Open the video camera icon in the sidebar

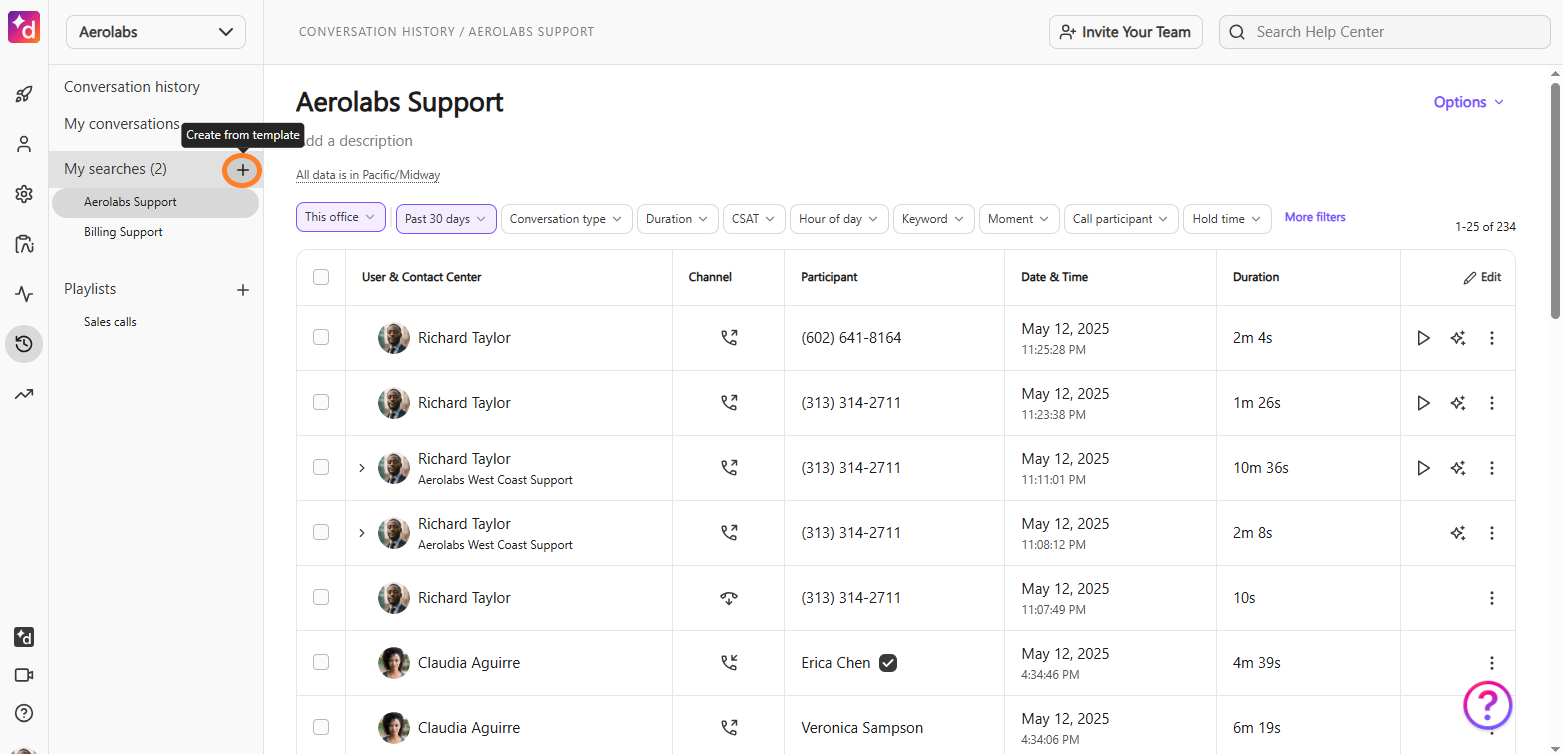pyautogui.click(x=24, y=675)
